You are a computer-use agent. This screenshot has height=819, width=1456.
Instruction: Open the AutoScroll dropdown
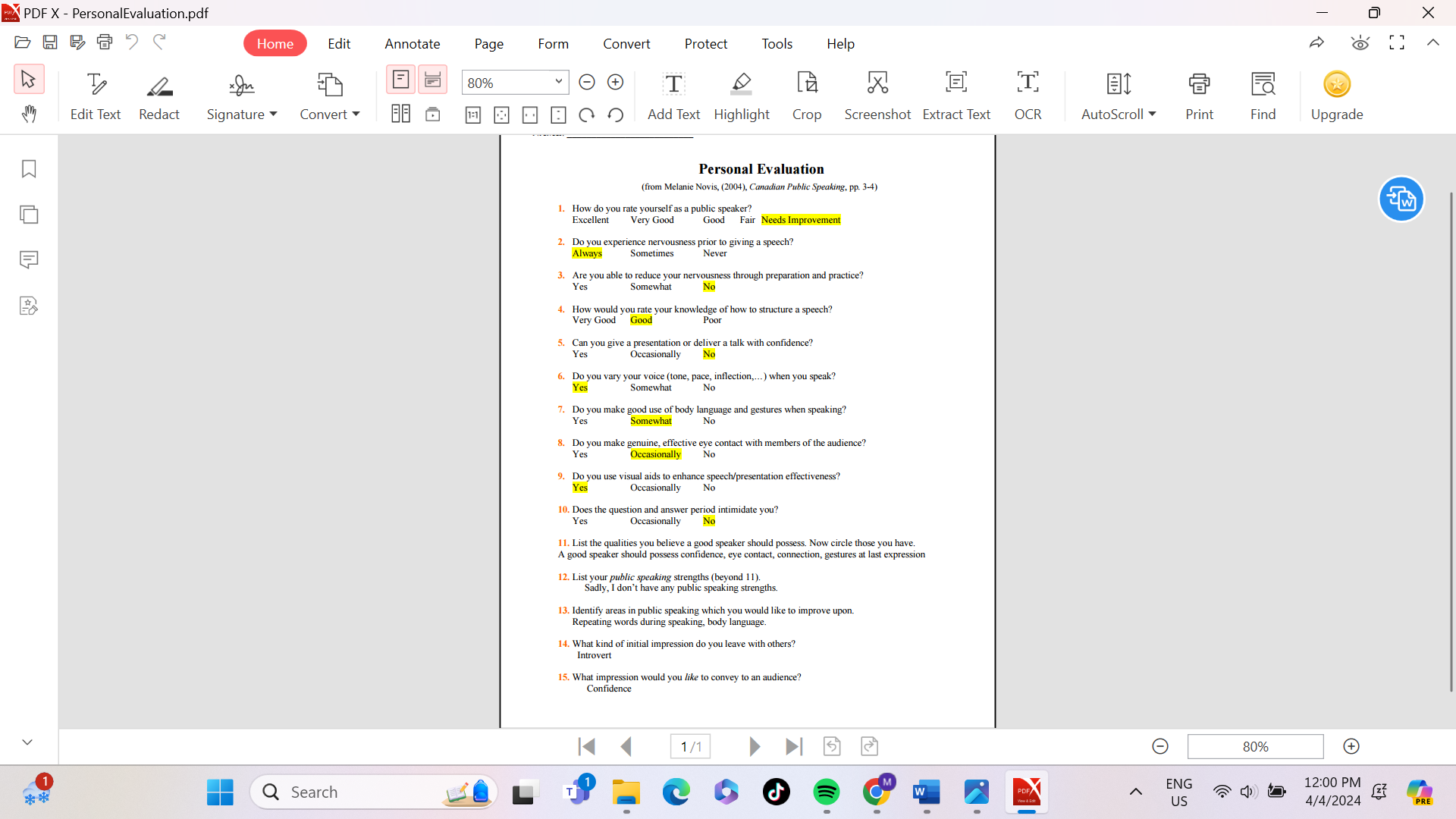pyautogui.click(x=1152, y=115)
